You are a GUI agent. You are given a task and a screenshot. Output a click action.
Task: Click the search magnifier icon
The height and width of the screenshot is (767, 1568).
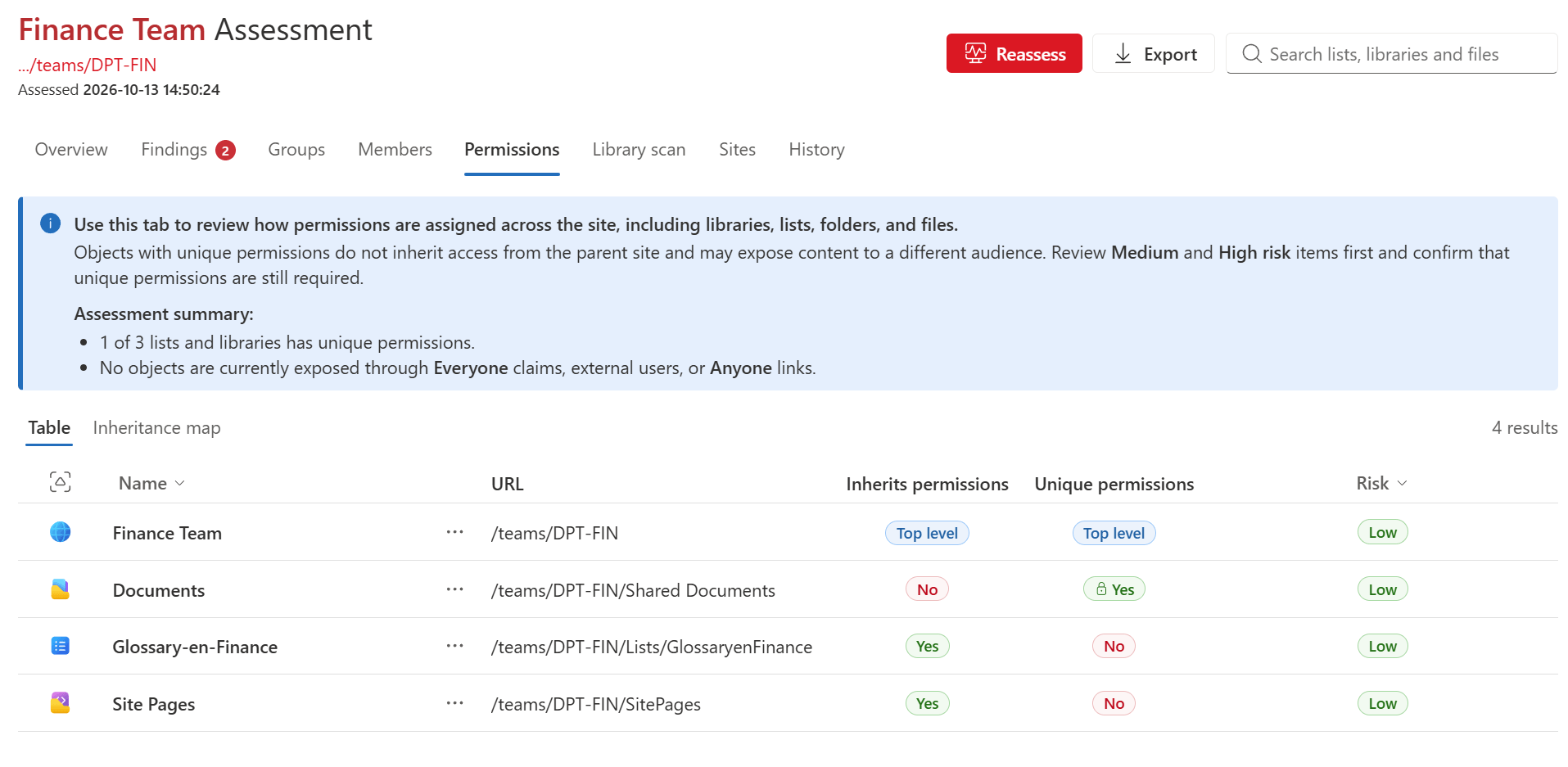[1251, 54]
